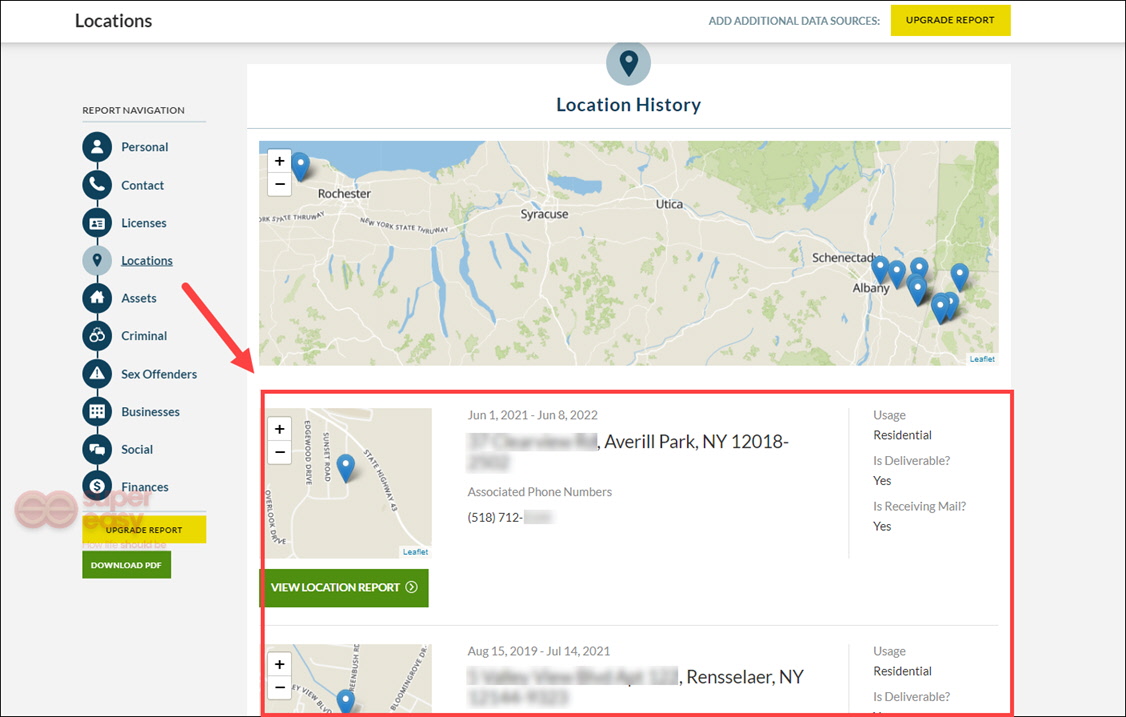
Task: Click the Utica label on the map
Action: click(x=669, y=204)
